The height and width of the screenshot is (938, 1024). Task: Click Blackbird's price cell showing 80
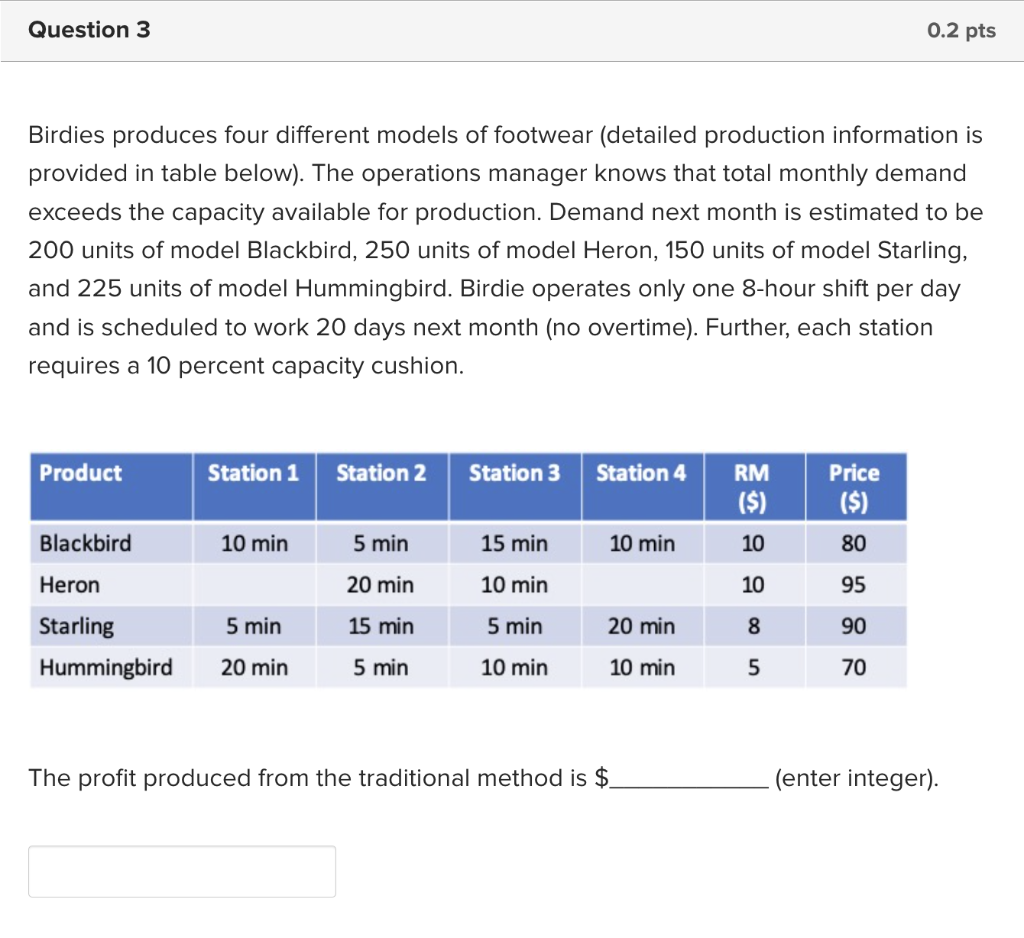(854, 543)
